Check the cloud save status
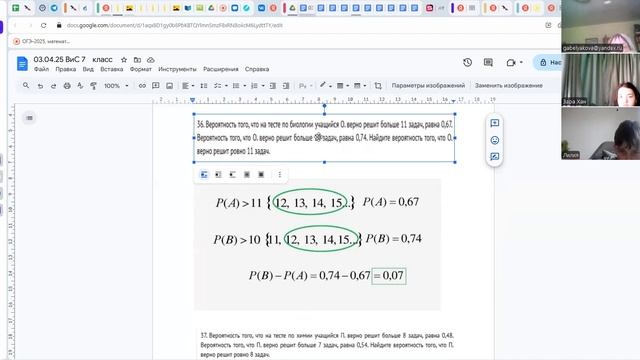Viewport: 640px width, 360px height. coord(151,60)
